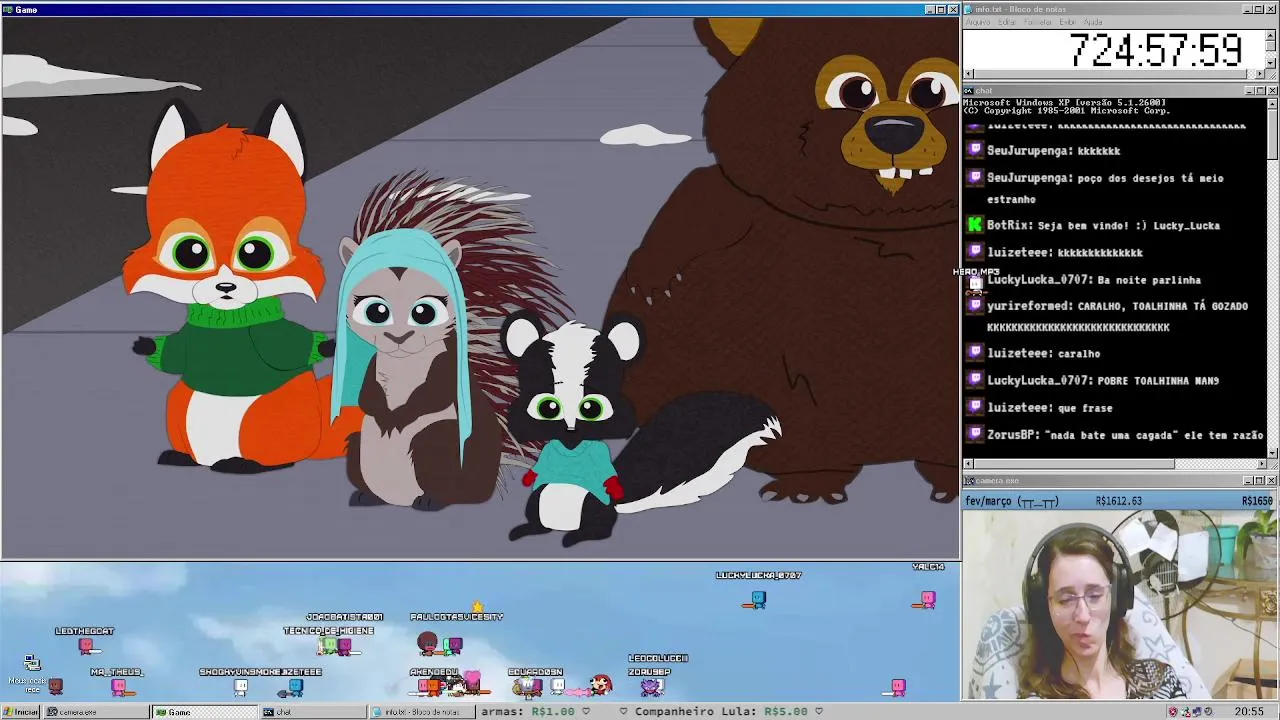Open Exibir menu in Bloco de notas

[1068, 22]
